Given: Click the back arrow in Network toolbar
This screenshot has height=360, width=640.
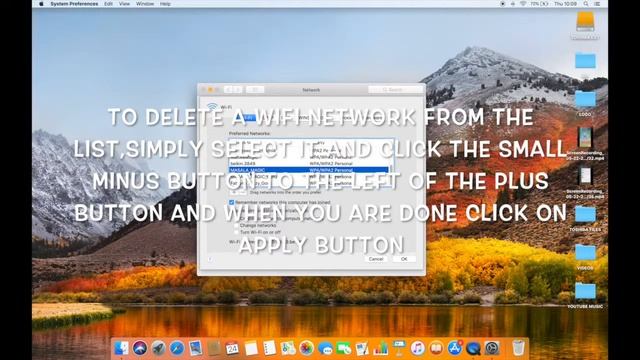Looking at the screenshot, I should point(229,89).
